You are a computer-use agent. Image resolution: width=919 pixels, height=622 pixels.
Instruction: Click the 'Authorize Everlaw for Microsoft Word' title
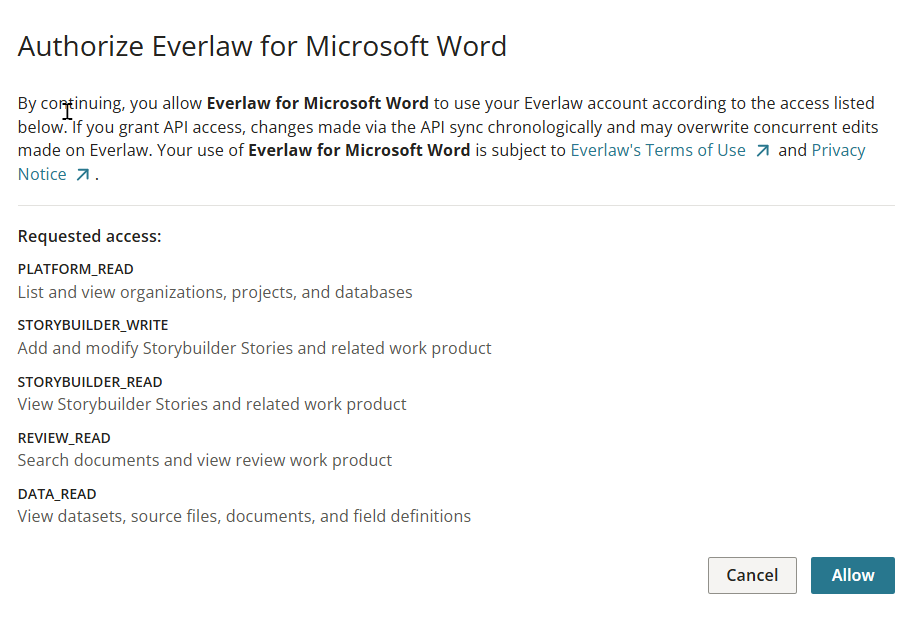point(262,46)
